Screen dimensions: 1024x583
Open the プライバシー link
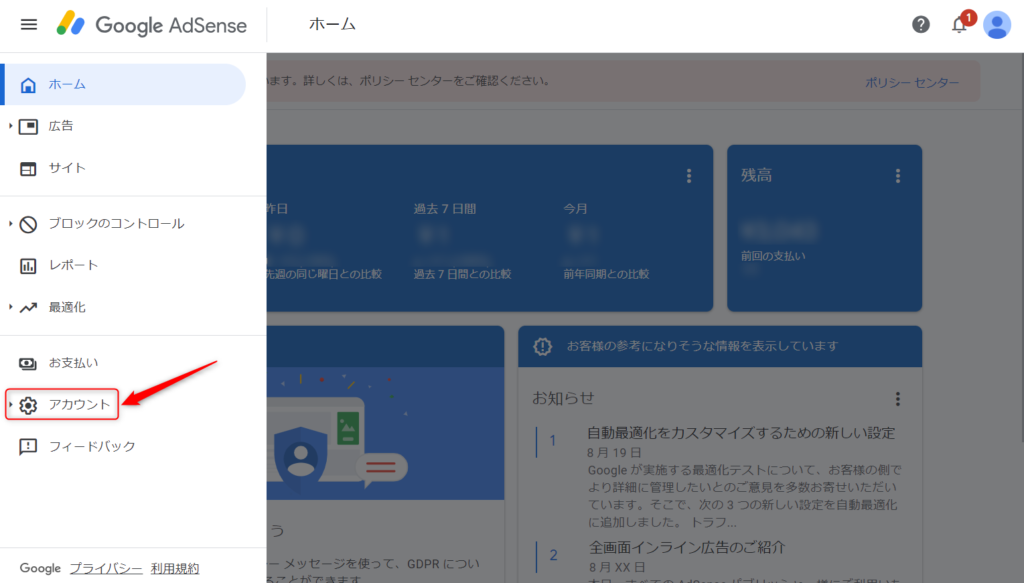[x=106, y=568]
